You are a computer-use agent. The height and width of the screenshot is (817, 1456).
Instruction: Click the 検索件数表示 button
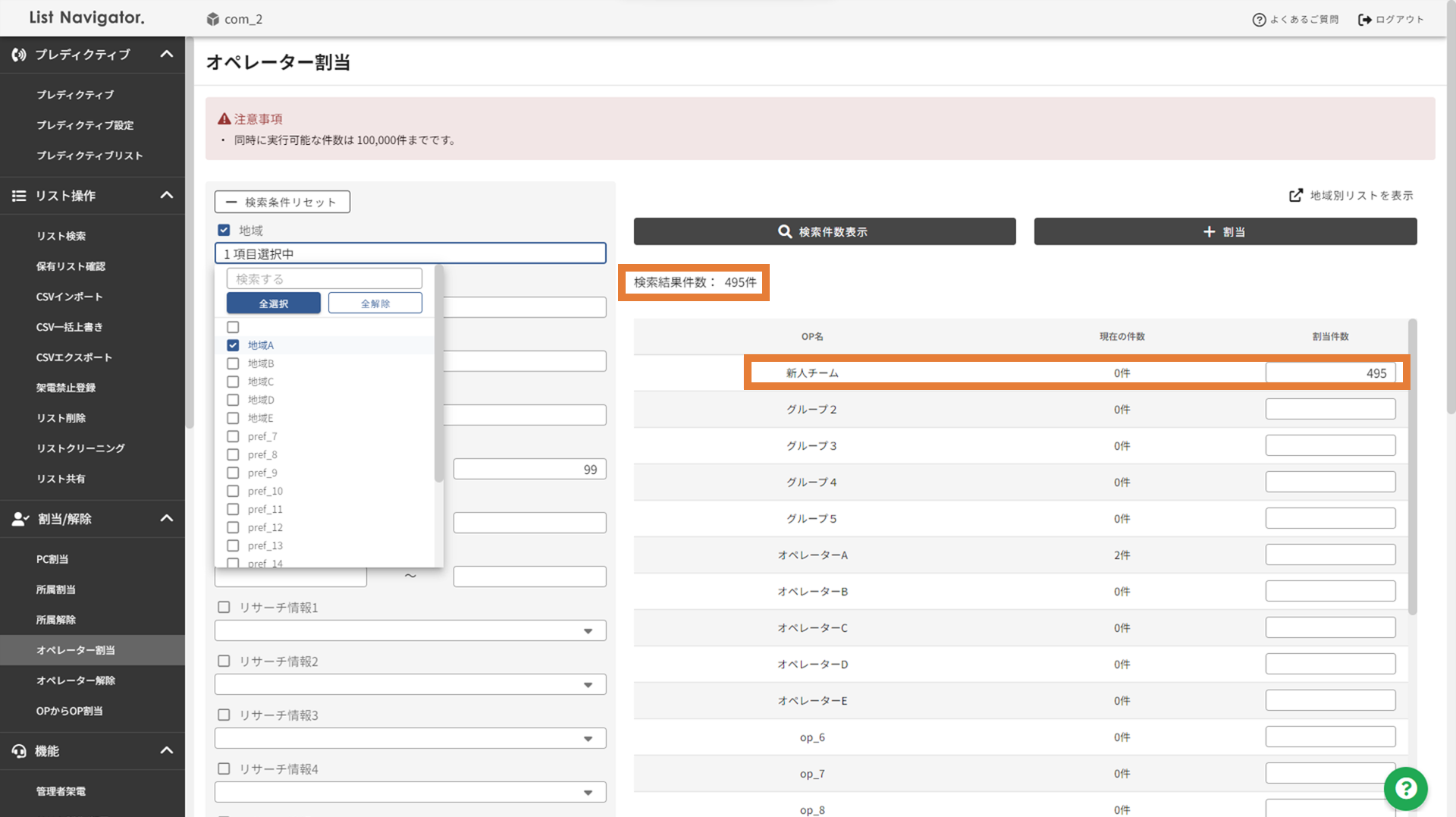[824, 231]
